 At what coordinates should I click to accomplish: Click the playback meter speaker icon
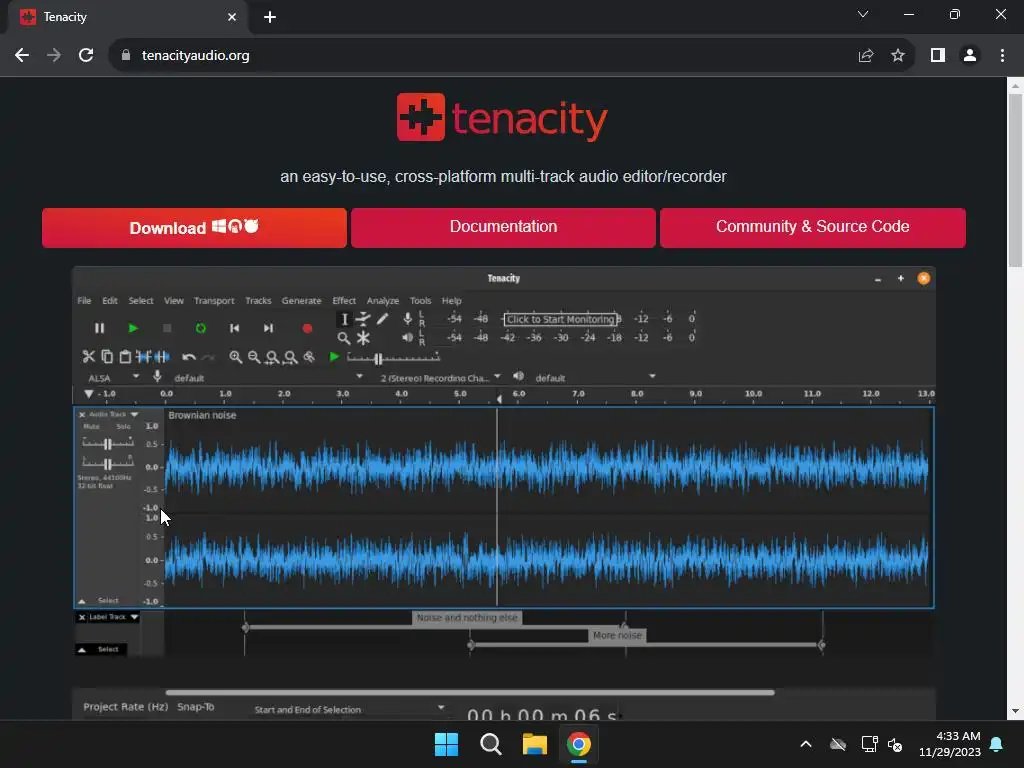coord(408,338)
